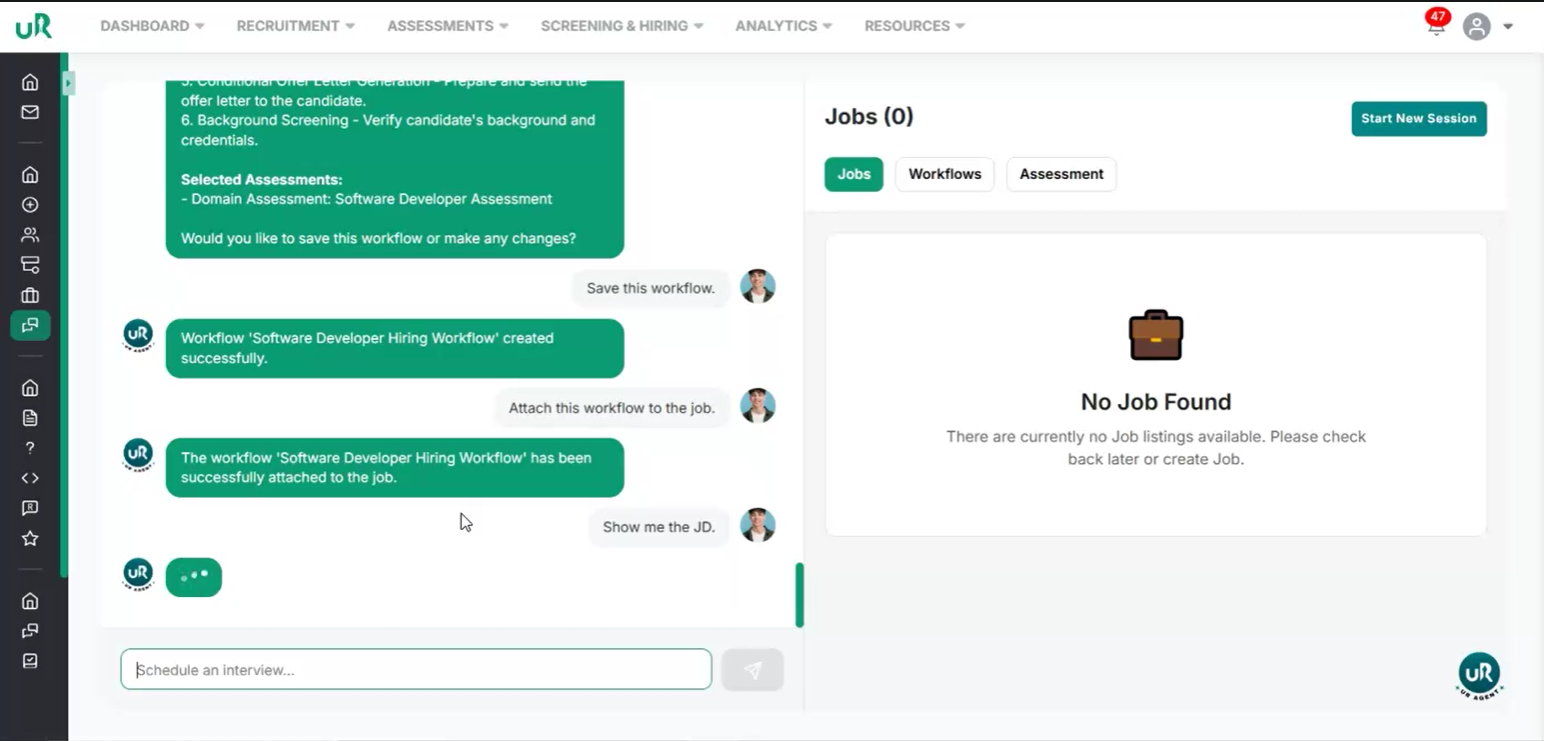Click the chat panel vertical scrollbar

[799, 595]
